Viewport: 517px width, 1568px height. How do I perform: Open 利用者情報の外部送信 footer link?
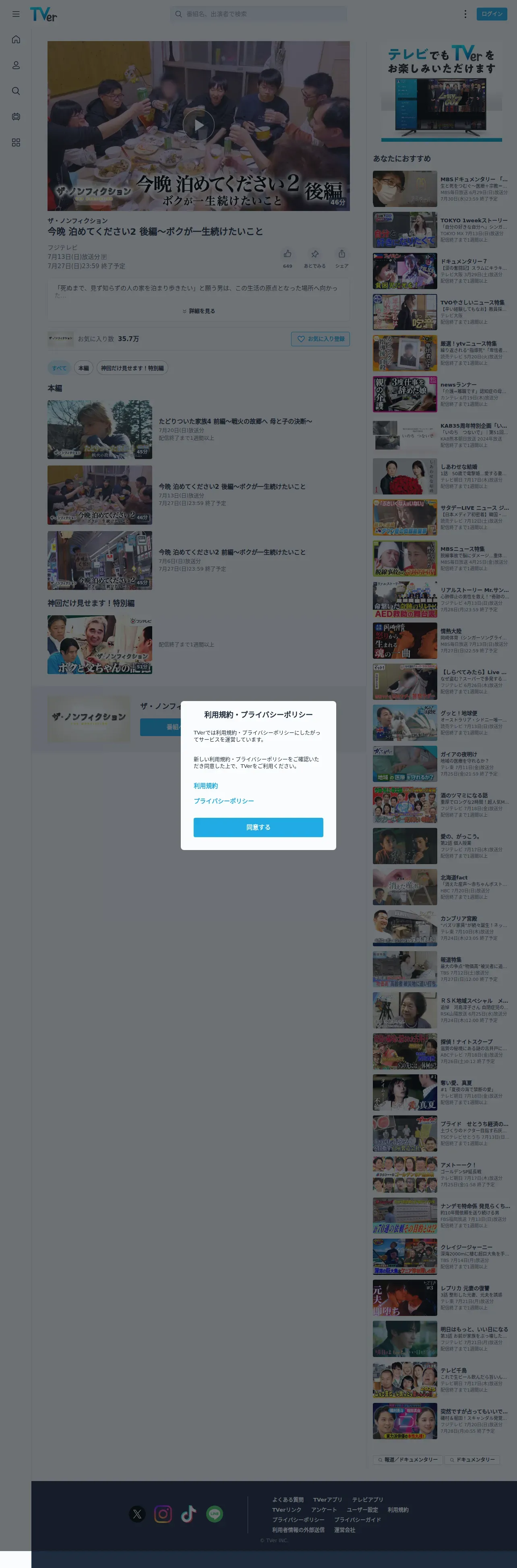click(x=298, y=1530)
